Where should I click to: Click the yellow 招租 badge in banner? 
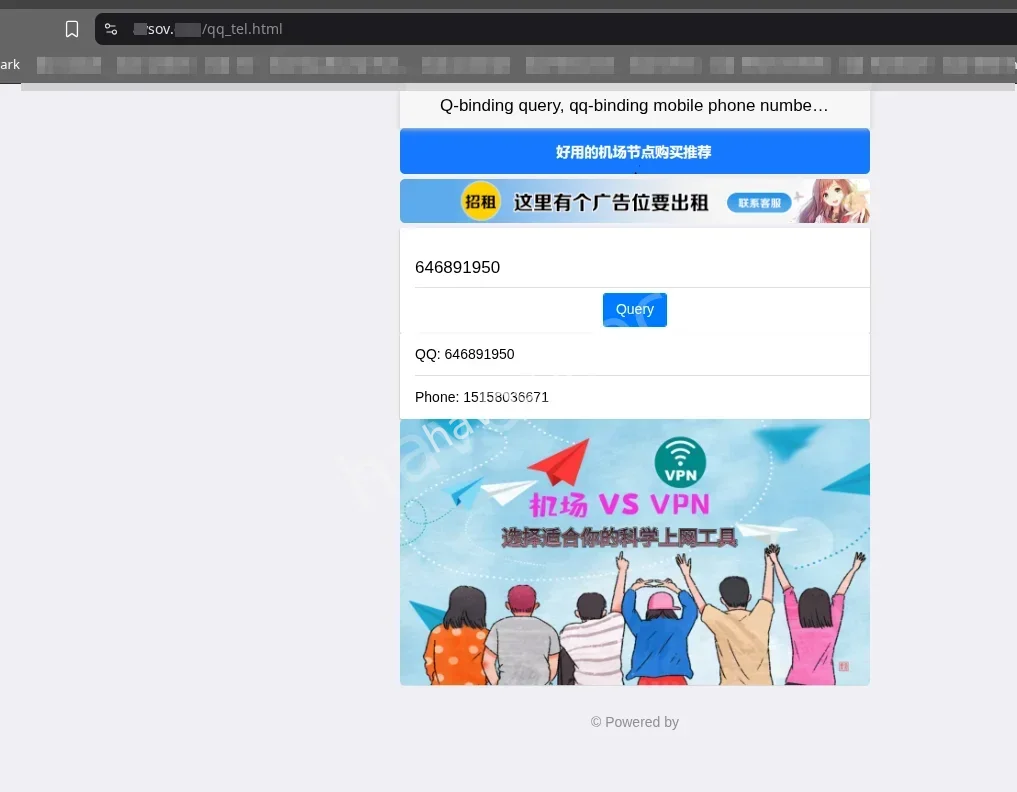(x=480, y=202)
